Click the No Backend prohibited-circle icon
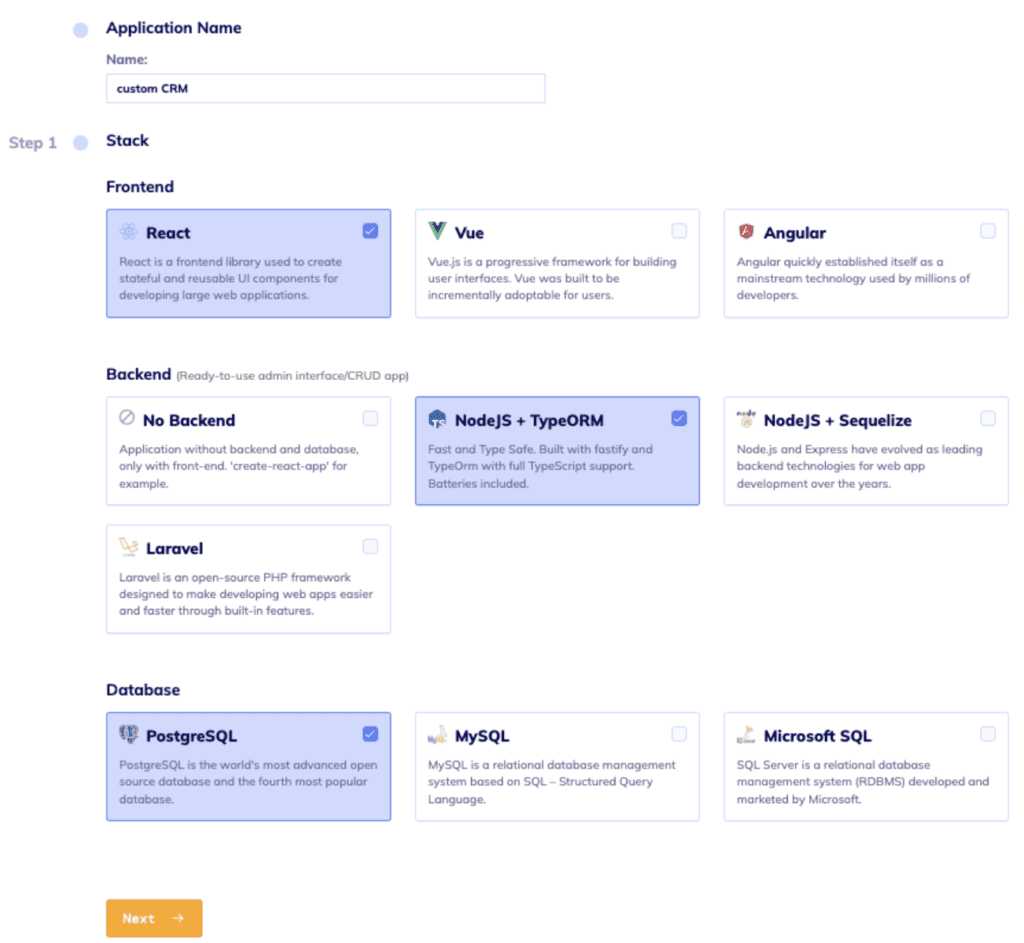Viewport: 1024px width, 943px height. (127, 417)
